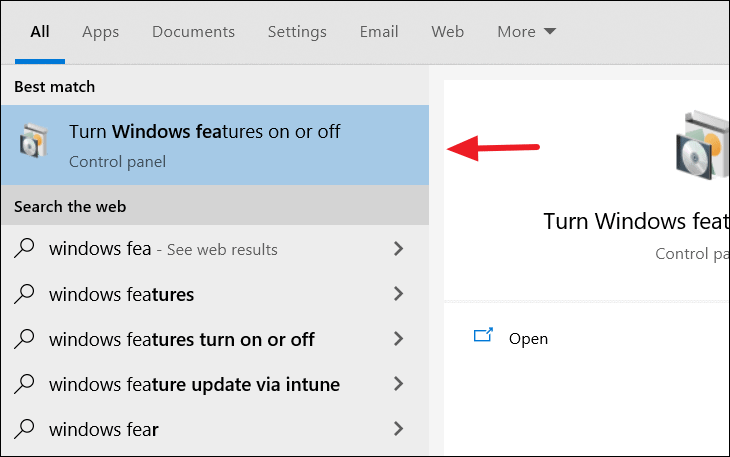Expand chevron next to 'windows fear'
The height and width of the screenshot is (457, 730).
coord(398,429)
